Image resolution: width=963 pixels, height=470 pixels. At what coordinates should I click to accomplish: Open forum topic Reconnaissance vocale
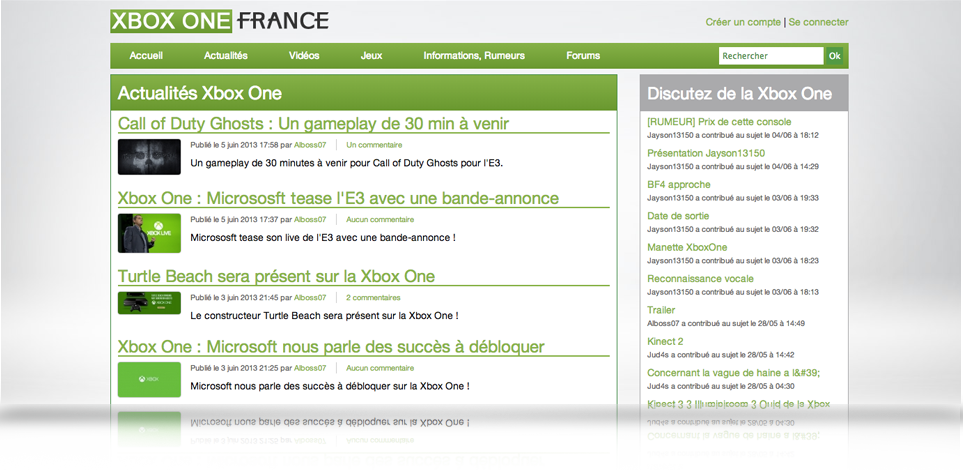(700, 278)
